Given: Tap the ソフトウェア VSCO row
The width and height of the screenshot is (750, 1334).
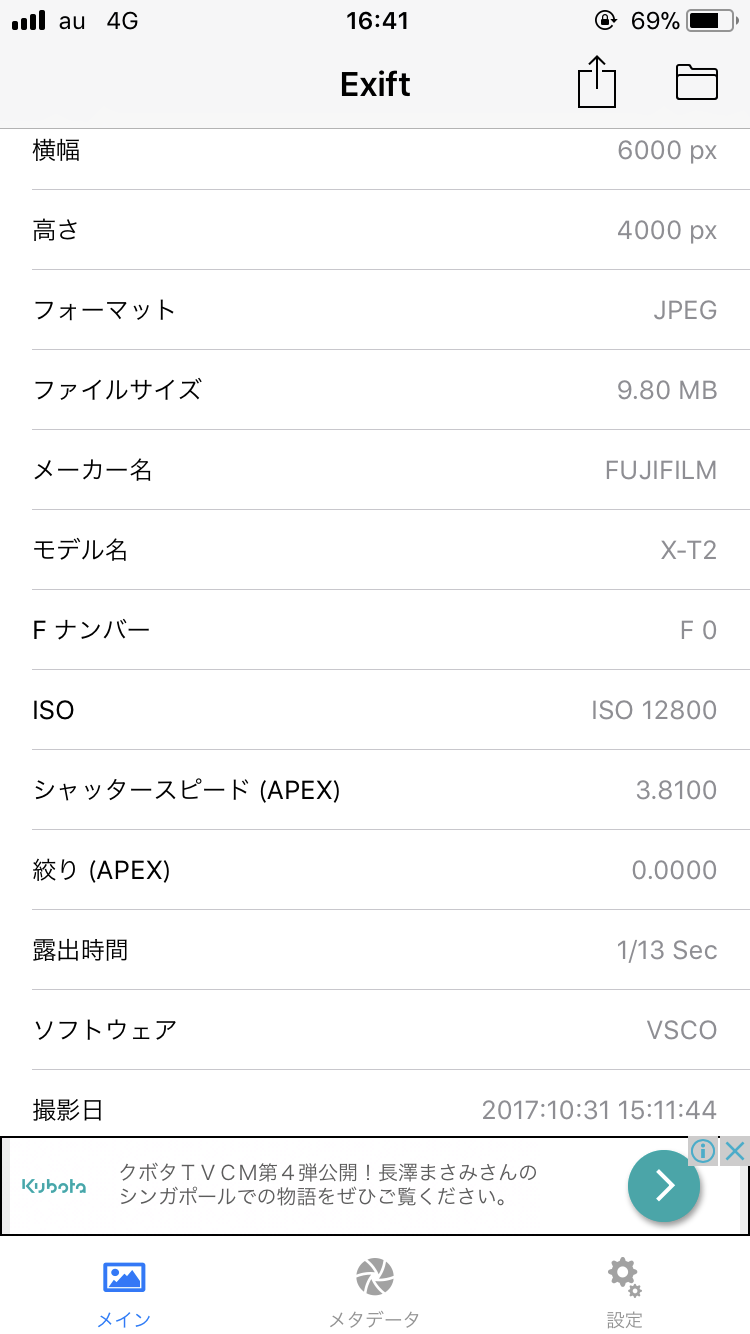Looking at the screenshot, I should click(375, 1030).
